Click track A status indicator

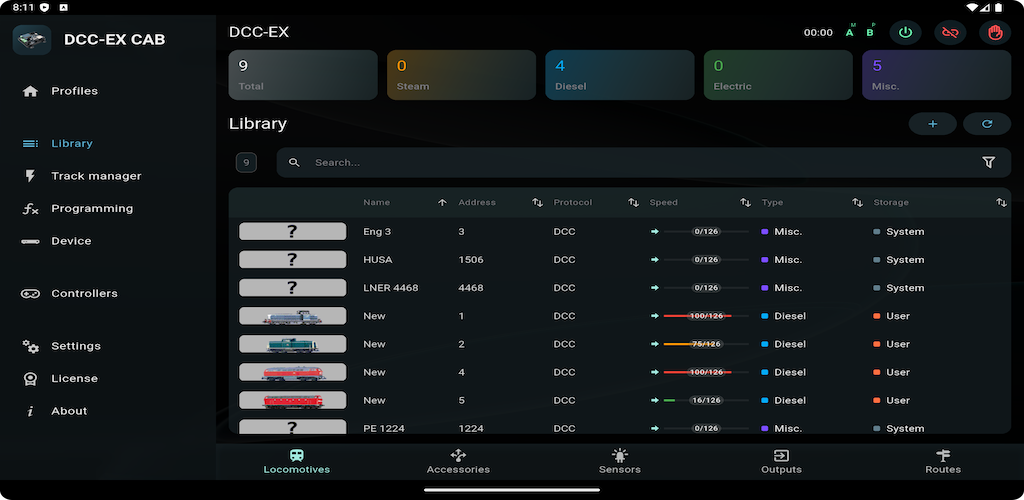click(850, 31)
